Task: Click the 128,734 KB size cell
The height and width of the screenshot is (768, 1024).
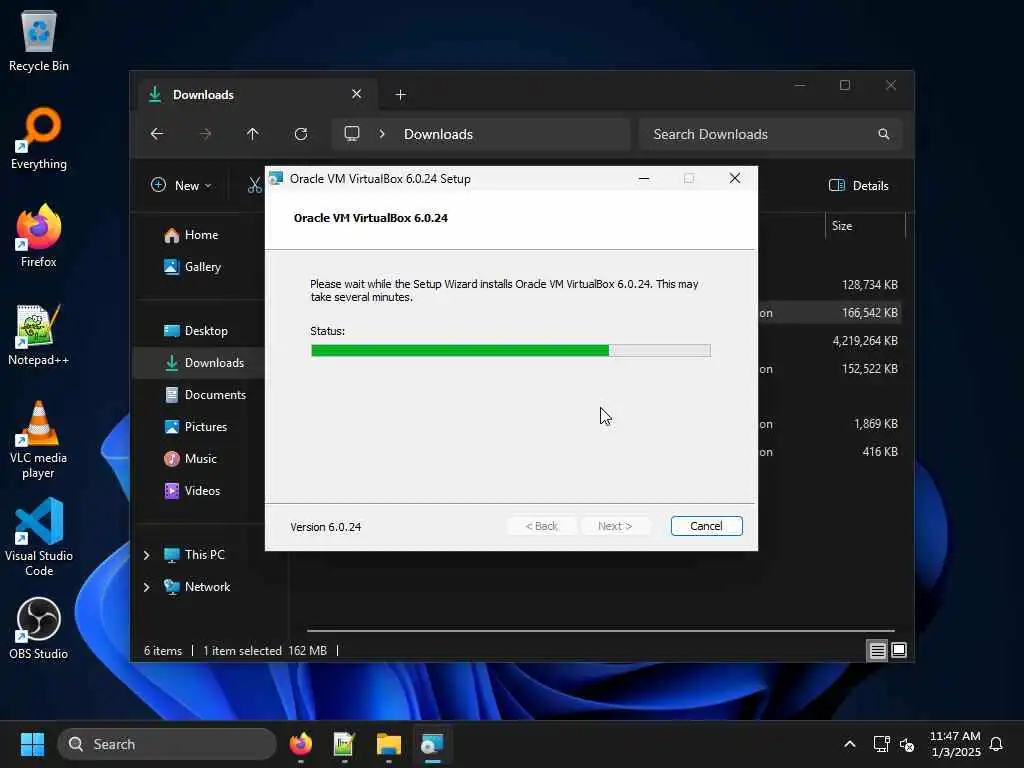Action: (869, 285)
